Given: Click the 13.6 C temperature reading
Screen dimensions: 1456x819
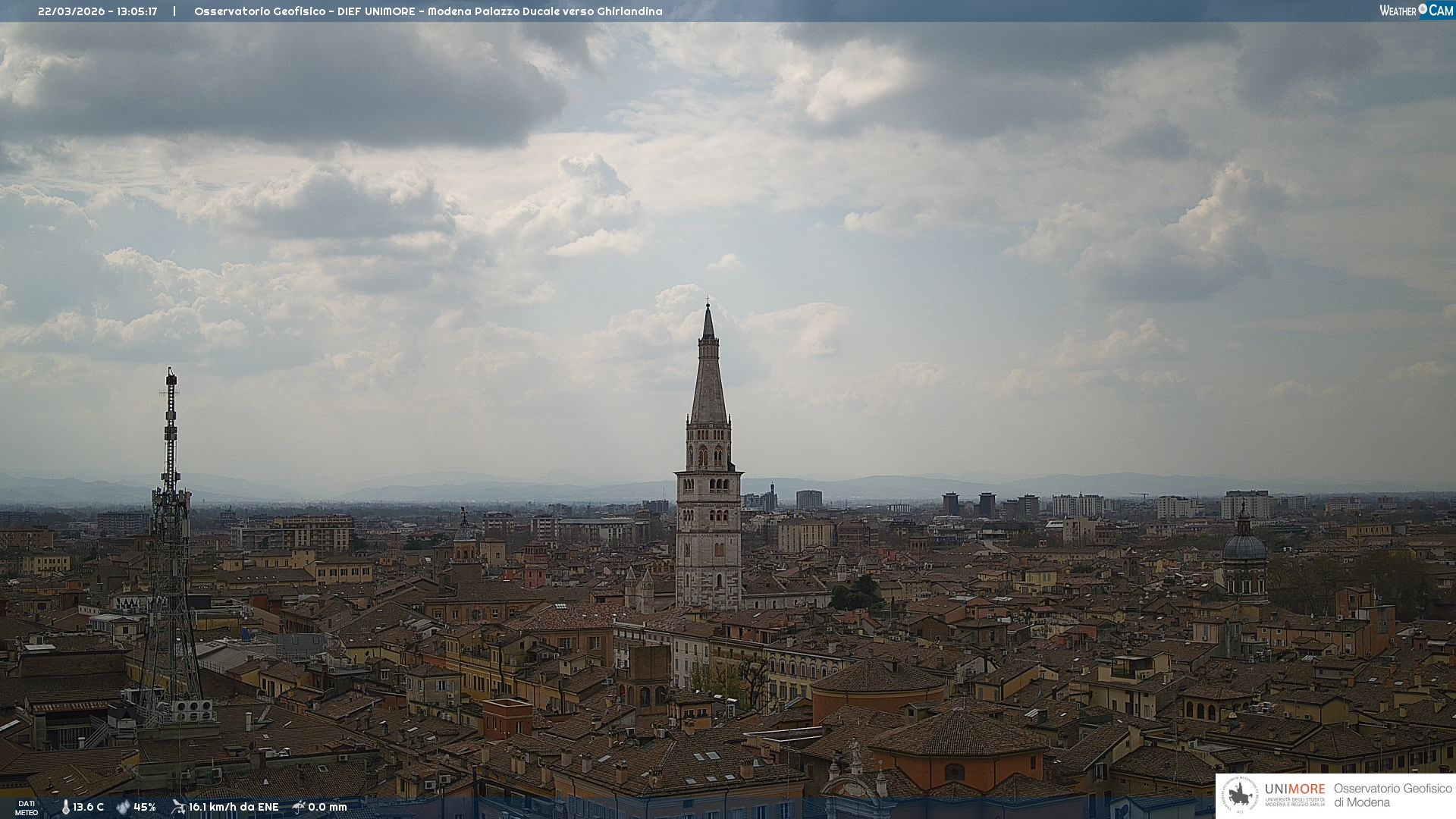Looking at the screenshot, I should [88, 807].
